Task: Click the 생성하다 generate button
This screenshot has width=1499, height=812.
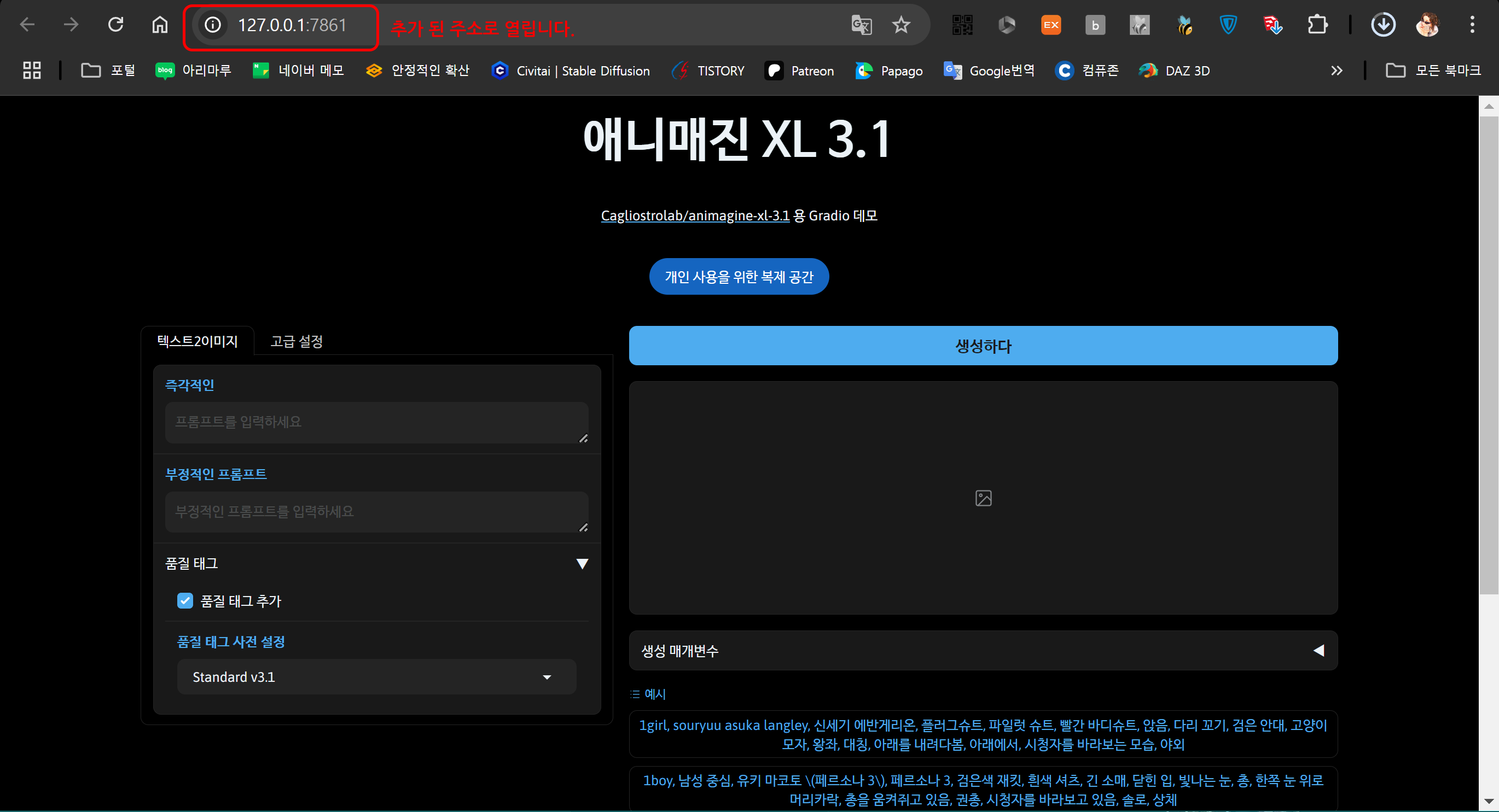Action: click(984, 346)
